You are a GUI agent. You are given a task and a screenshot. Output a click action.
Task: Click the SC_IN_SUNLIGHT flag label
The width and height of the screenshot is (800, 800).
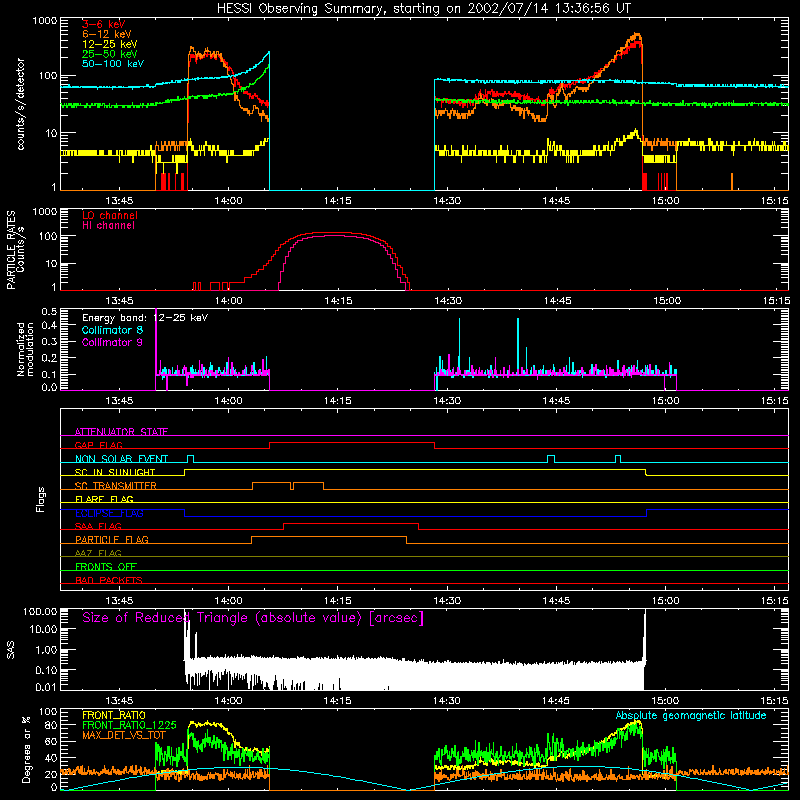click(115, 472)
